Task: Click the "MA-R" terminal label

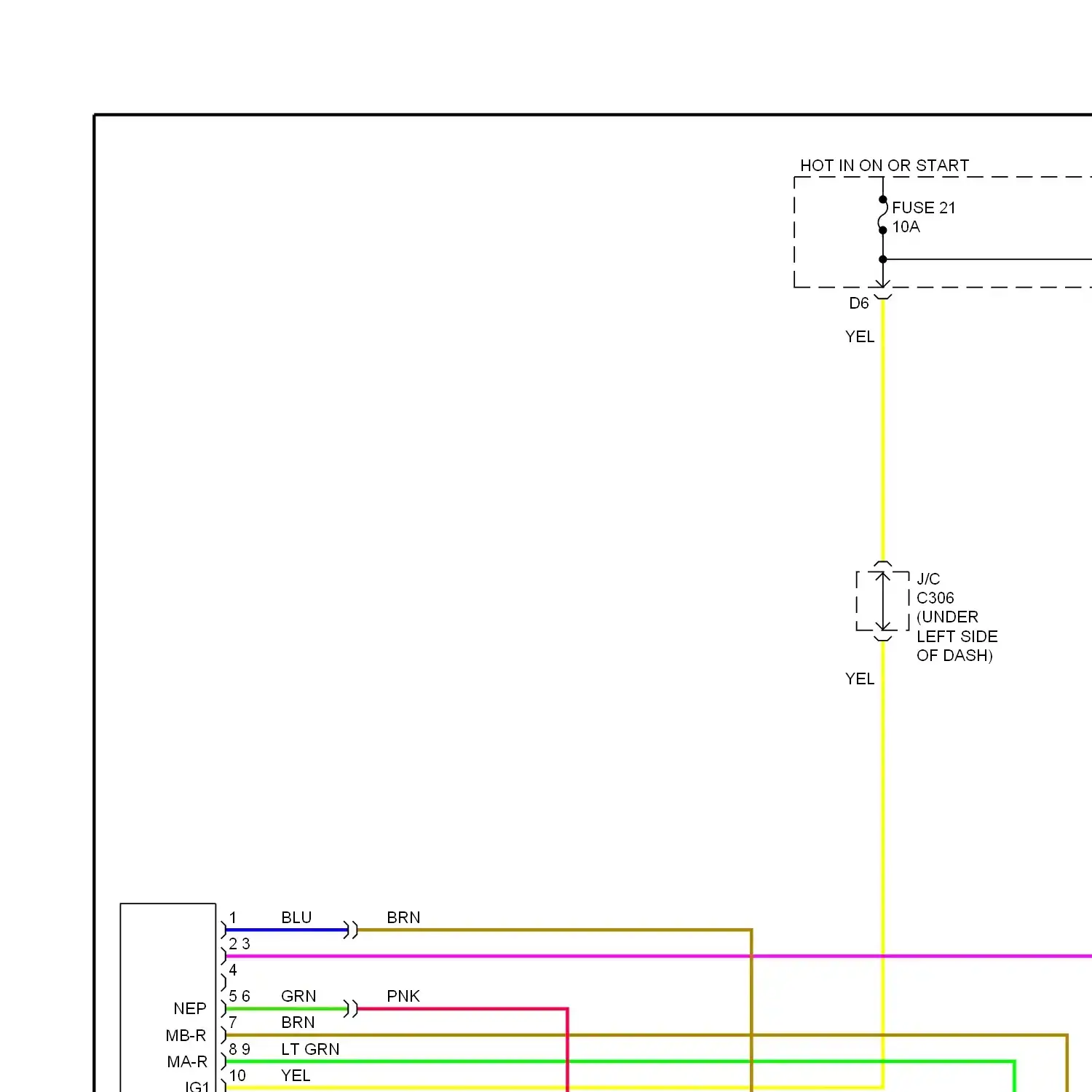Action: (x=187, y=1062)
